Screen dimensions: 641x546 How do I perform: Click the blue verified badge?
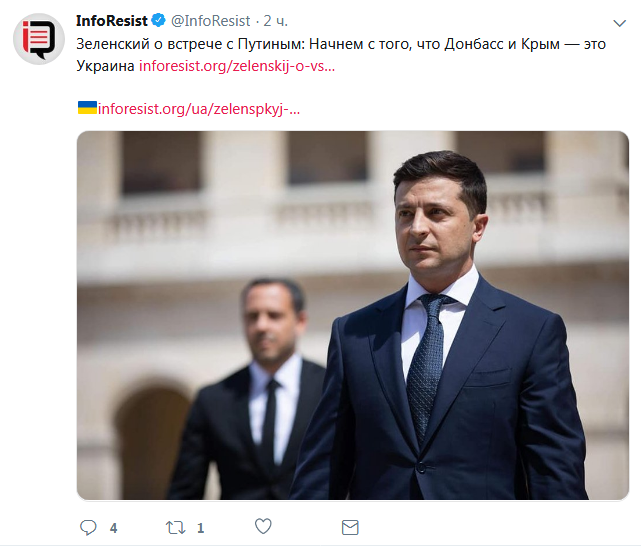coord(159,20)
